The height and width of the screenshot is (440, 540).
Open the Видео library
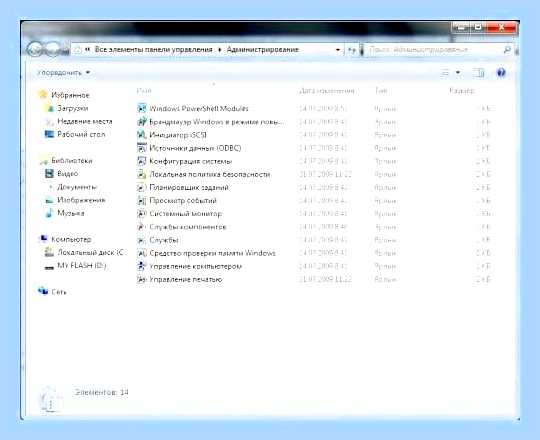(68, 174)
